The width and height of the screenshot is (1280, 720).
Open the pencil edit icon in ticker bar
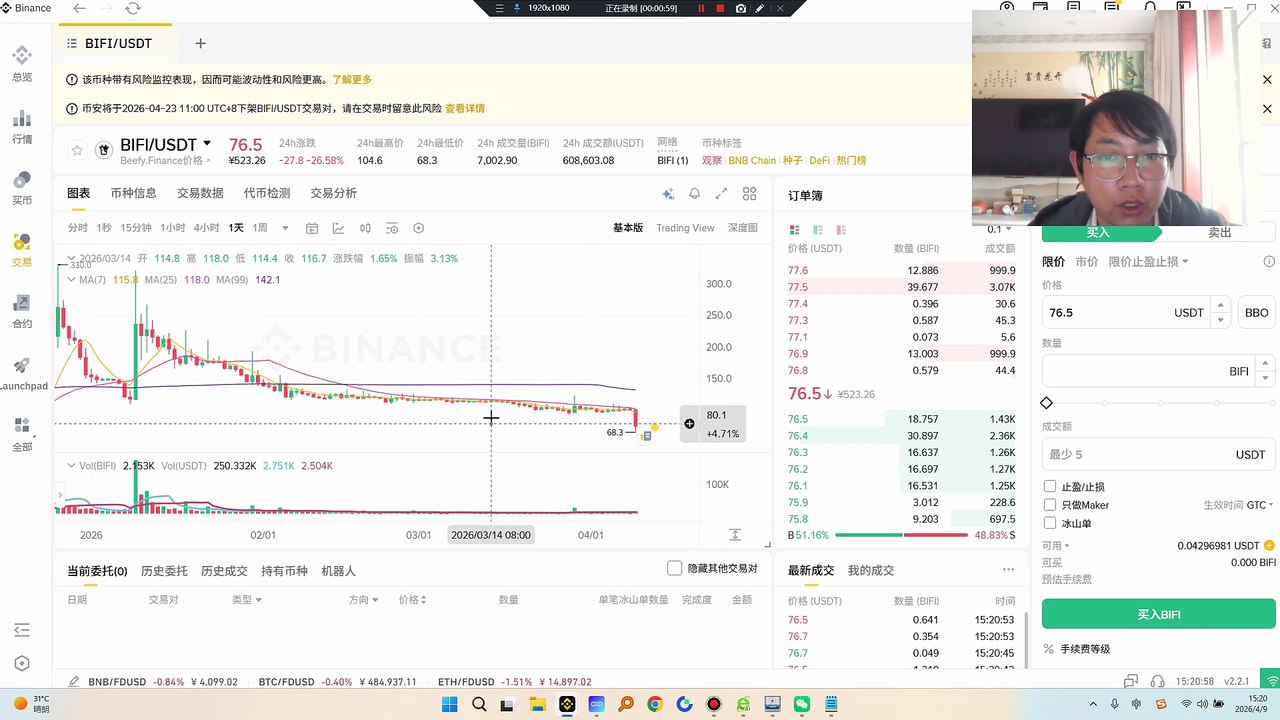coord(74,682)
